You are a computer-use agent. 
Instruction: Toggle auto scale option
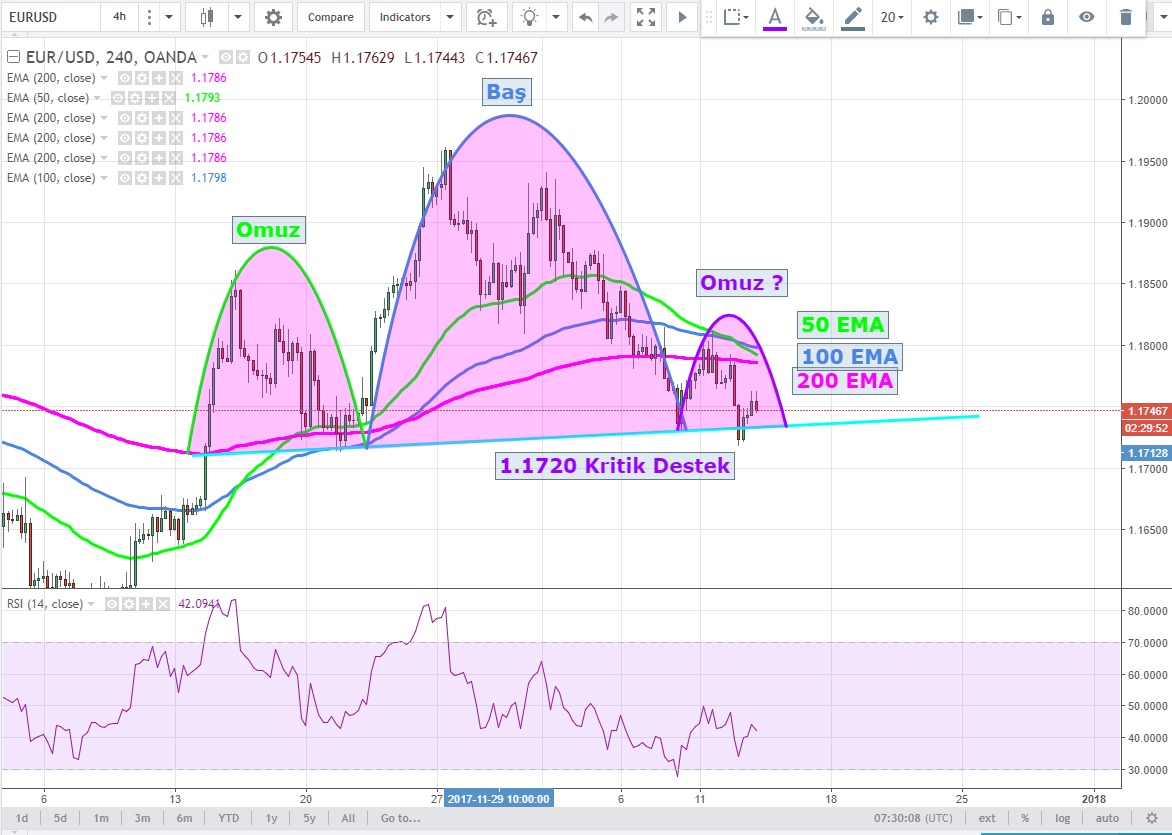(1106, 818)
